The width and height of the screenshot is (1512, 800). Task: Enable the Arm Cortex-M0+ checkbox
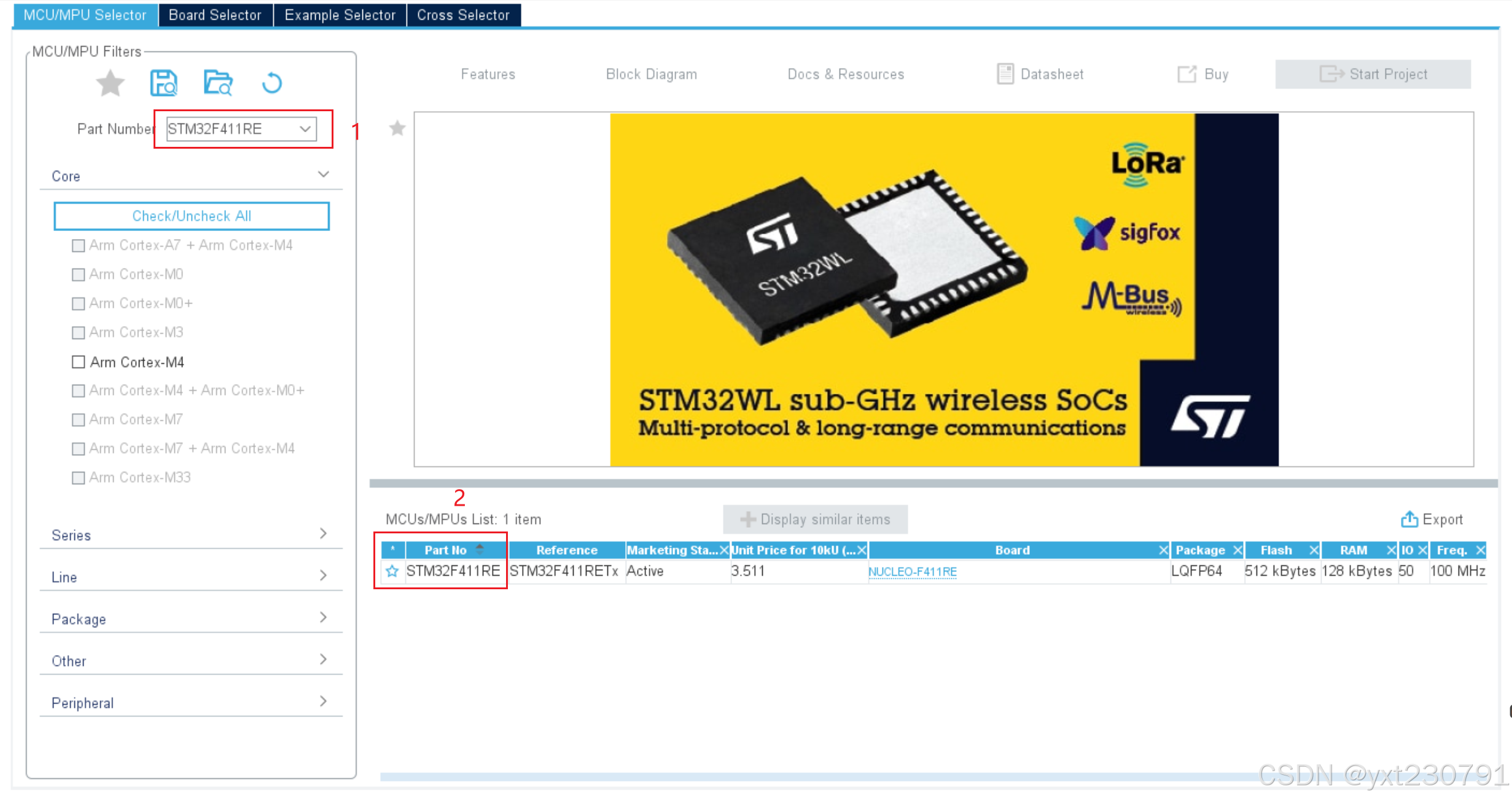coord(79,304)
